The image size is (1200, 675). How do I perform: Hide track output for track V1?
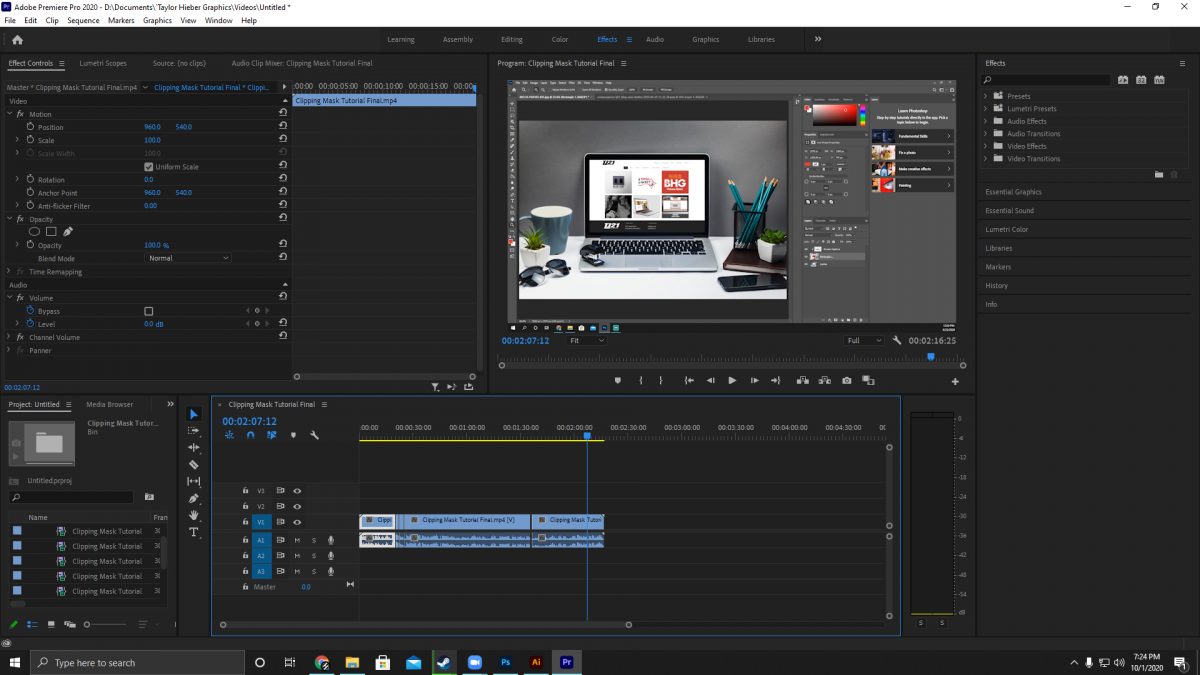pos(297,521)
